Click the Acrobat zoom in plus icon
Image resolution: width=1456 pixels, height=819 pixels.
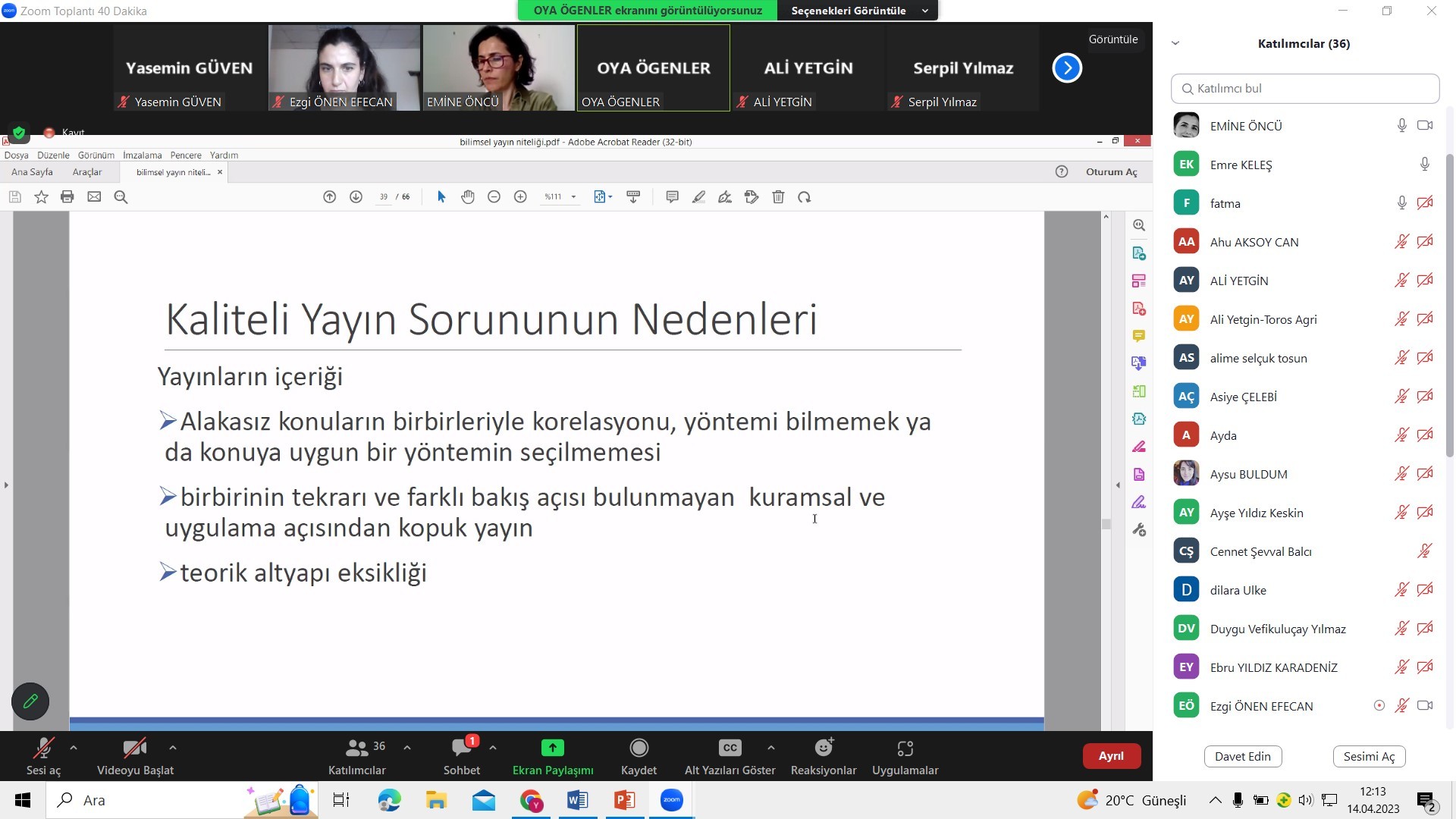pyautogui.click(x=520, y=197)
